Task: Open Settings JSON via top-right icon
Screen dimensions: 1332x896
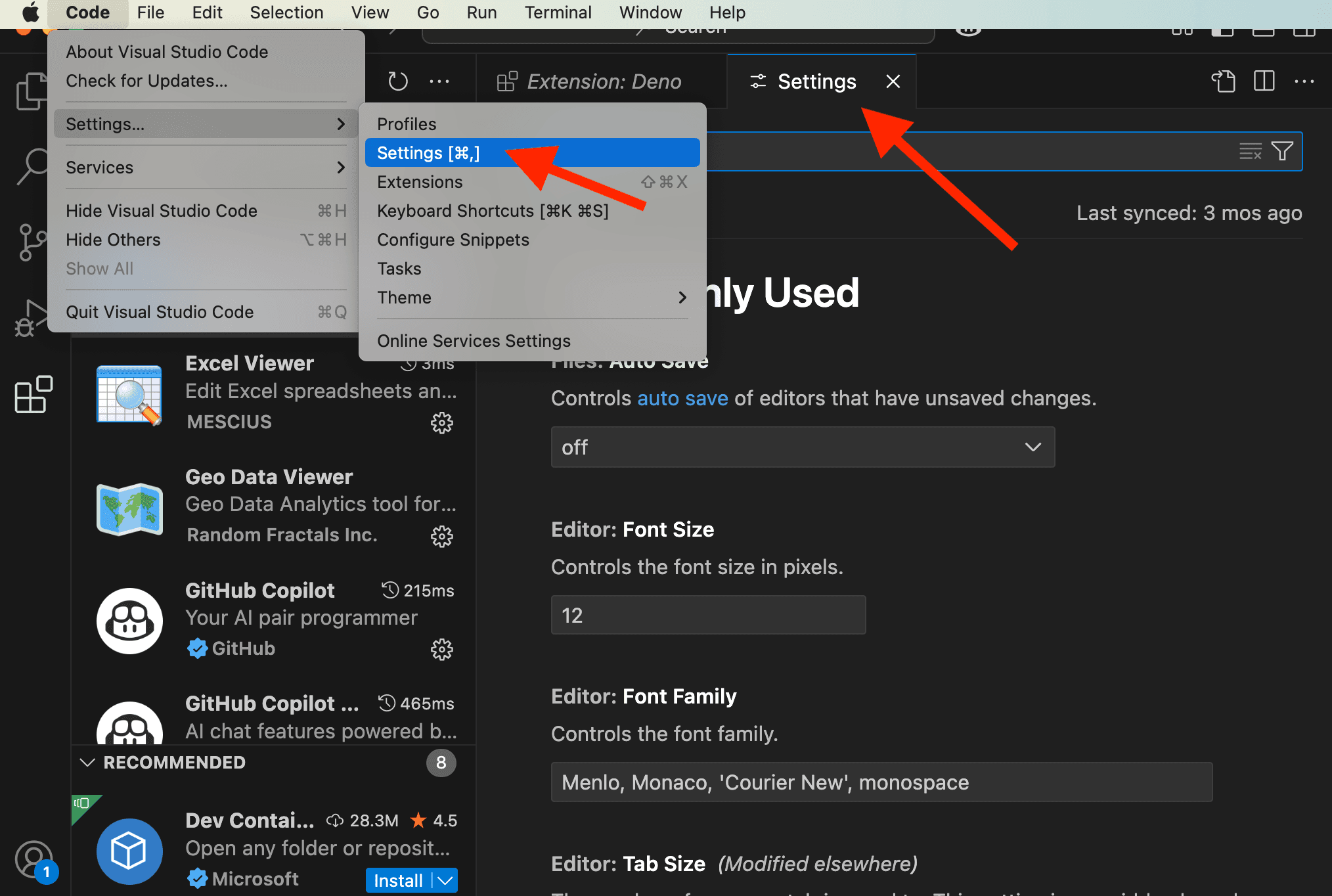Action: 1223,81
